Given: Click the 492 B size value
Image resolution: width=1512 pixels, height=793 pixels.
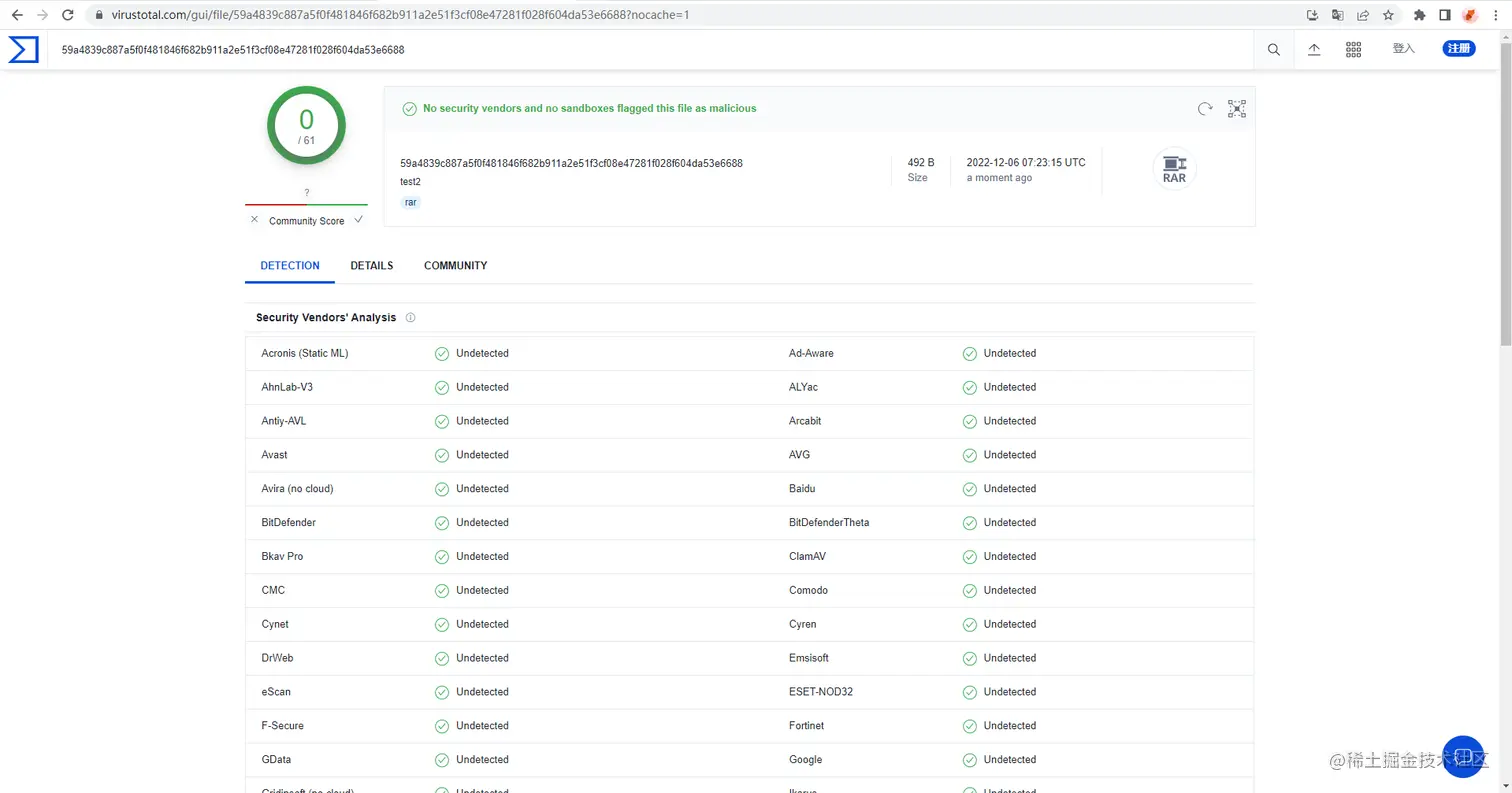Looking at the screenshot, I should (x=921, y=162).
